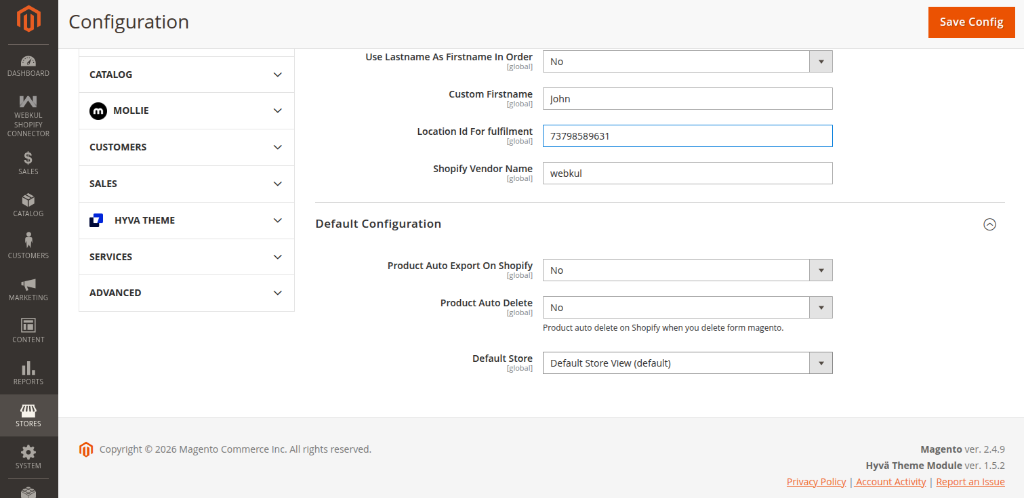Open the Product Auto Delete dropdown
1024x498 pixels.
click(x=688, y=307)
